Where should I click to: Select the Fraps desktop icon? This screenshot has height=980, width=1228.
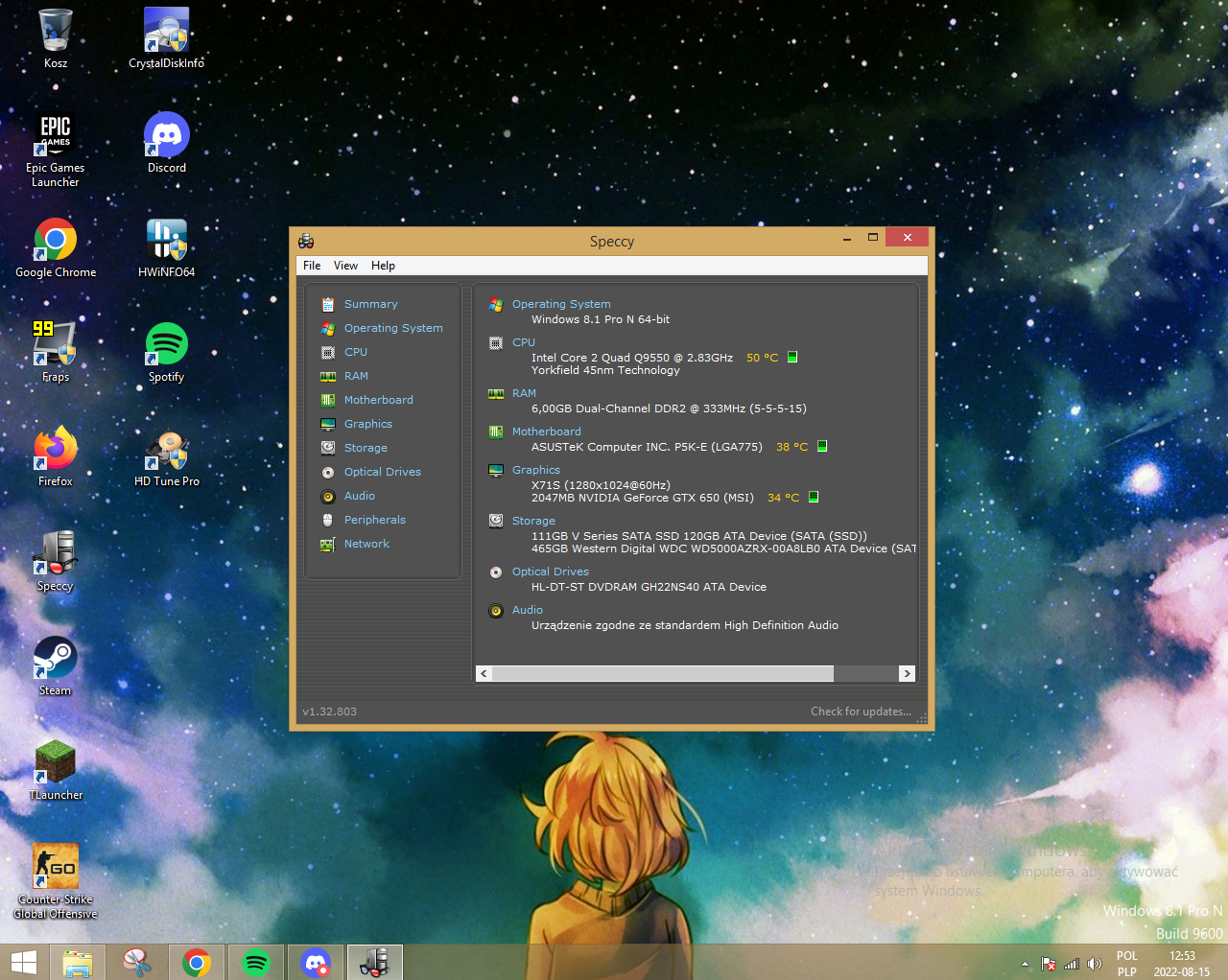pyautogui.click(x=56, y=353)
